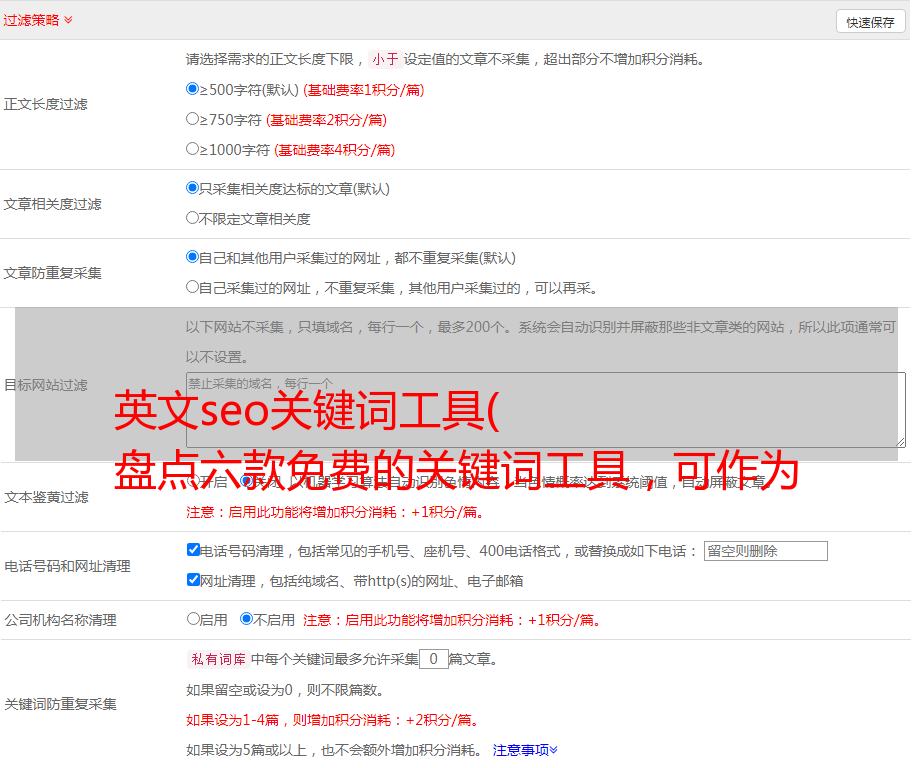The height and width of the screenshot is (768, 912).
Task: Click the keyword article count input box
Action: coord(433,659)
